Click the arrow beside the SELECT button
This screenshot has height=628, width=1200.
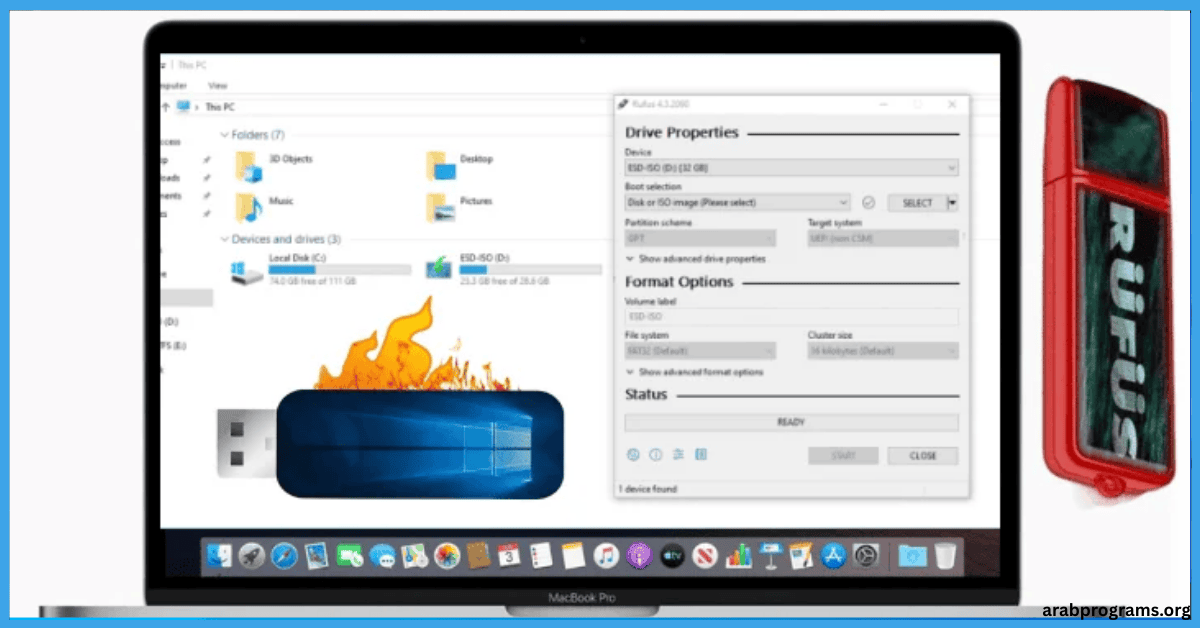(x=952, y=203)
